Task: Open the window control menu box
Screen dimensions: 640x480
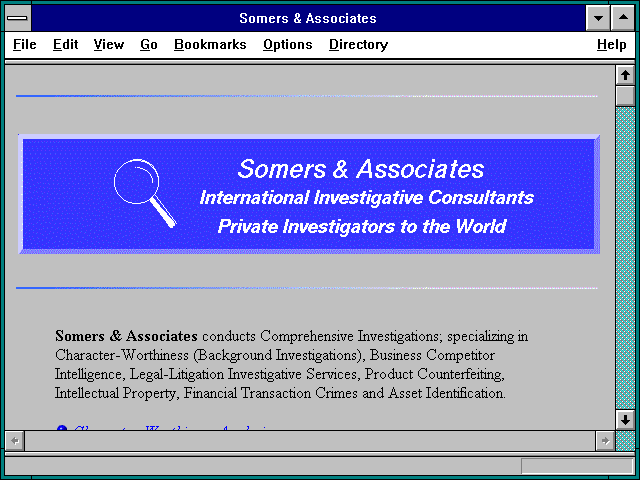Action: pyautogui.click(x=18, y=18)
